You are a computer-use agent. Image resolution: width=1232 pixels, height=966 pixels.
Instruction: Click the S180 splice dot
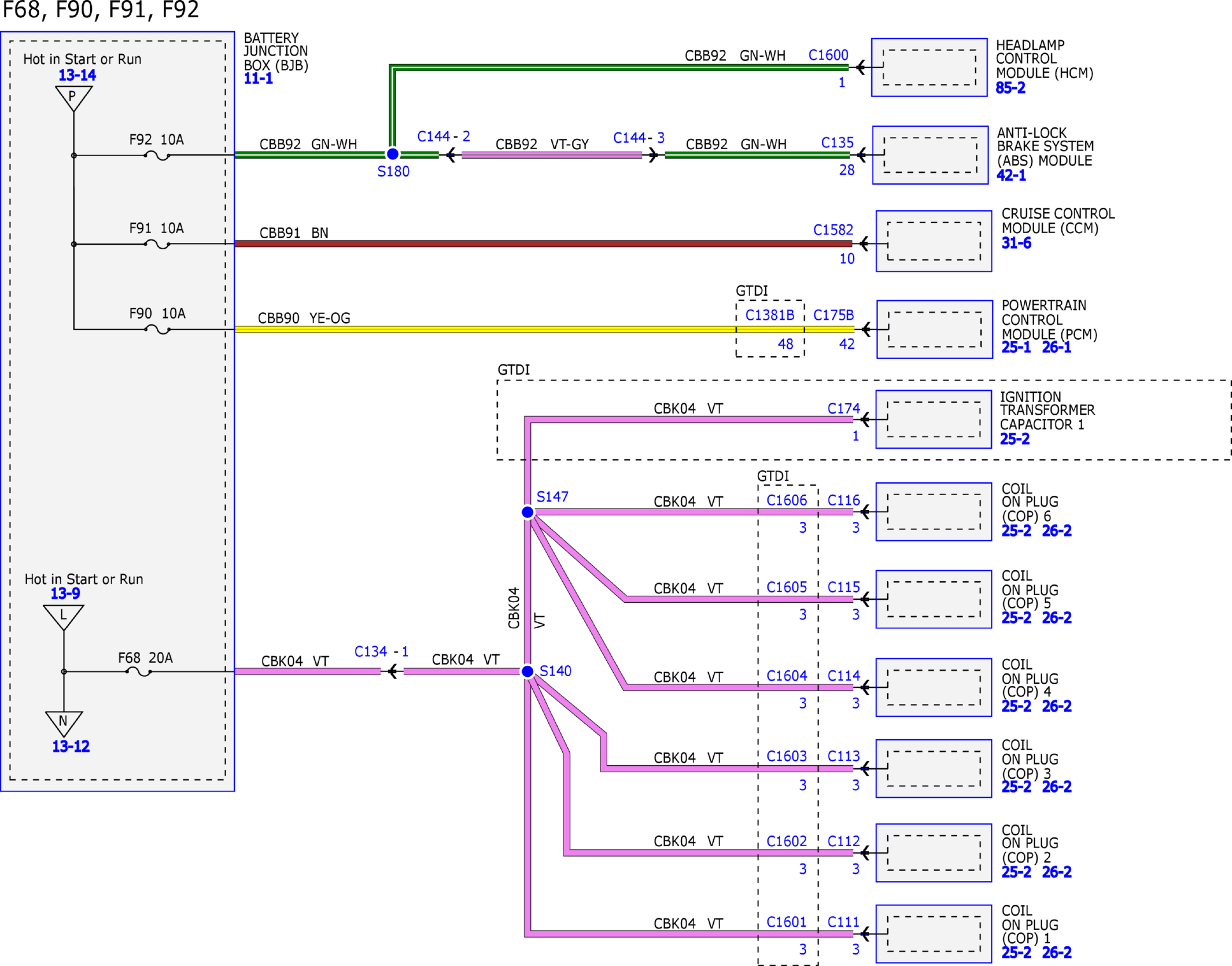(x=393, y=154)
